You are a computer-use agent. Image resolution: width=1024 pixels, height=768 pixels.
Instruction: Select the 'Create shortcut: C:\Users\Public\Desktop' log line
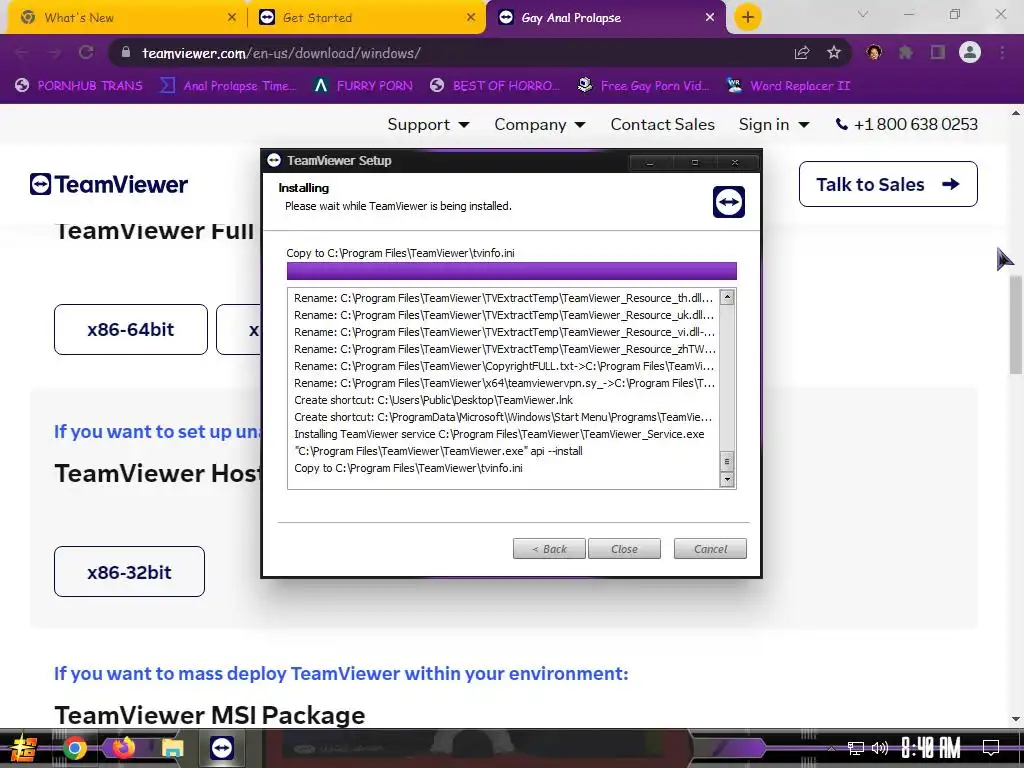[x=433, y=400]
